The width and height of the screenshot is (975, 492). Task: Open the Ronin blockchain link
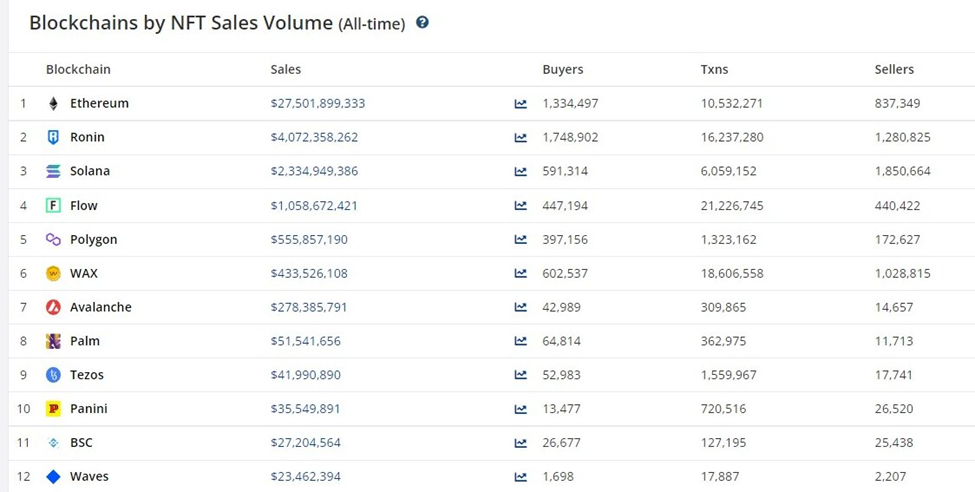point(87,137)
